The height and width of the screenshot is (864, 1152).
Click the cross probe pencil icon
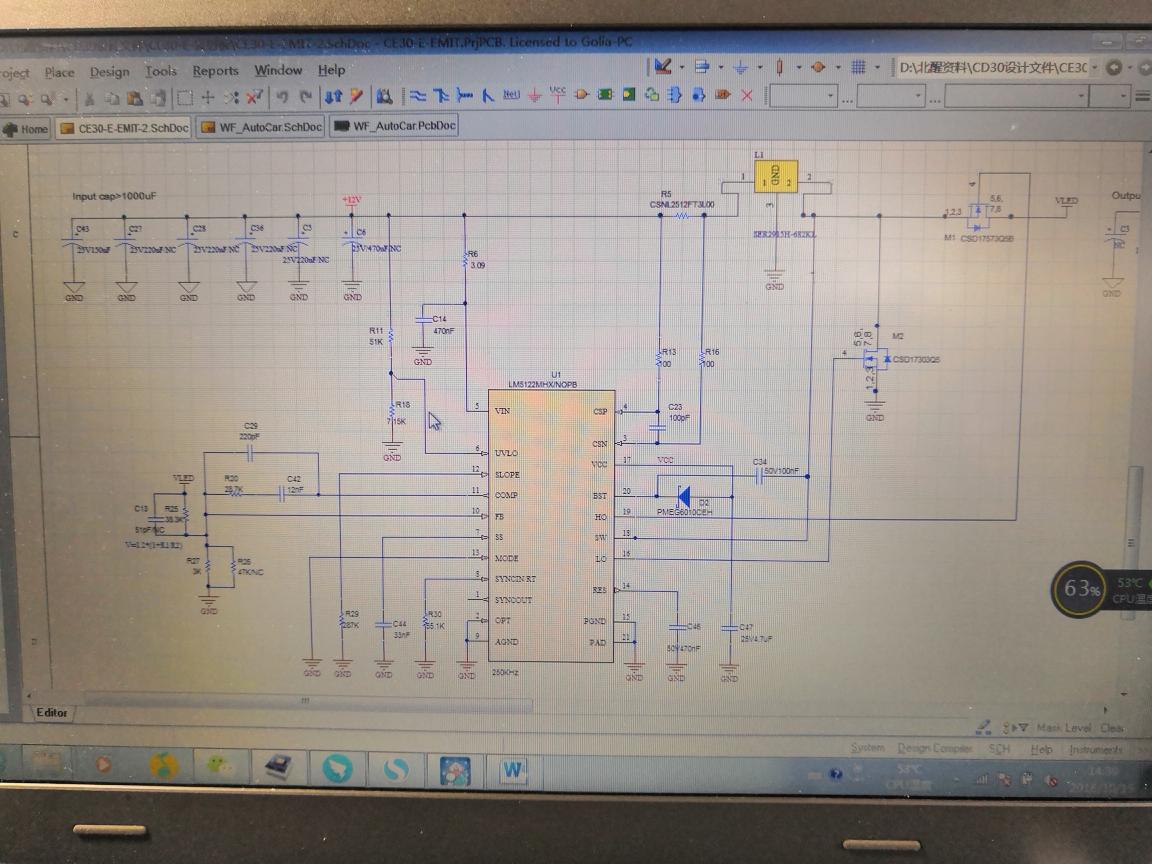[356, 96]
